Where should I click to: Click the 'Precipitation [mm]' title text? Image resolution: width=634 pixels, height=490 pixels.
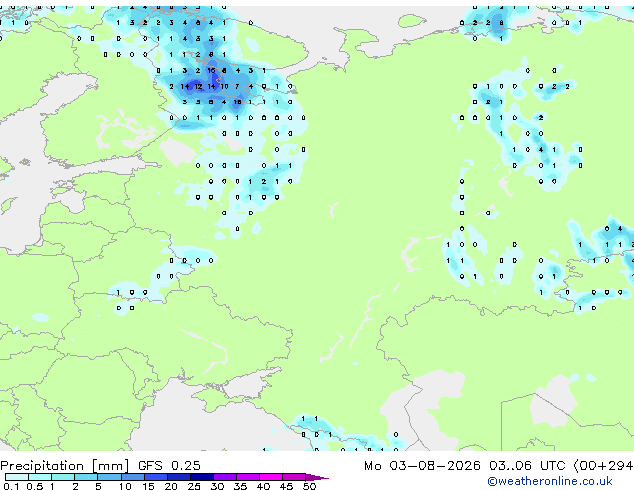click(x=65, y=466)
